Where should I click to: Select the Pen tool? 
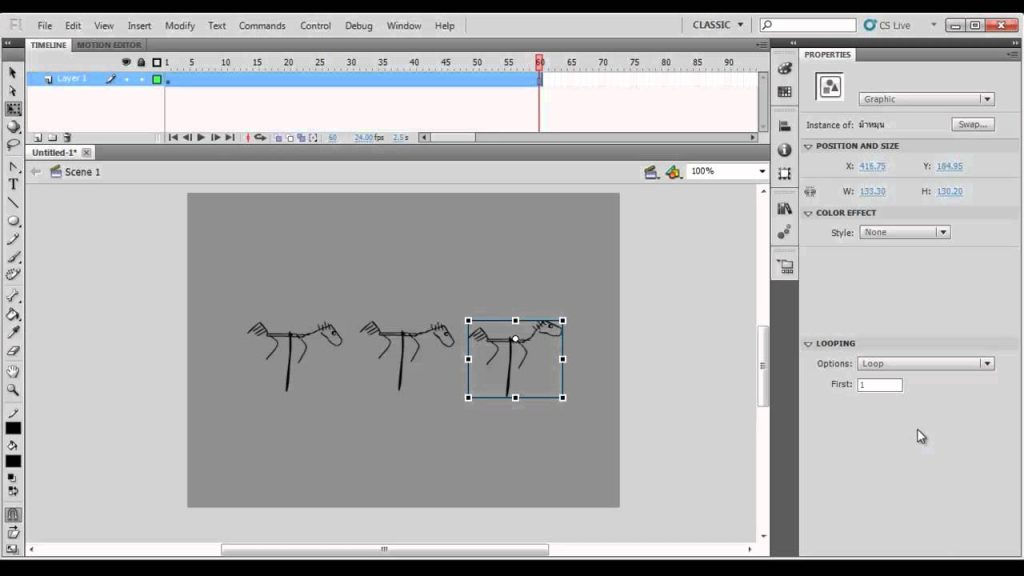pos(13,167)
